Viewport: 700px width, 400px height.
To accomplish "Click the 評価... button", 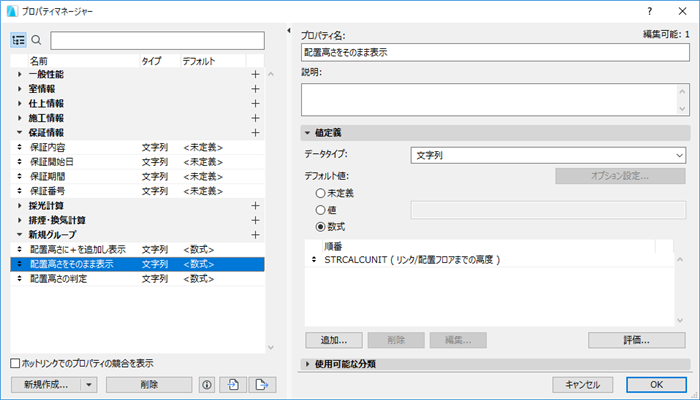I will click(637, 340).
